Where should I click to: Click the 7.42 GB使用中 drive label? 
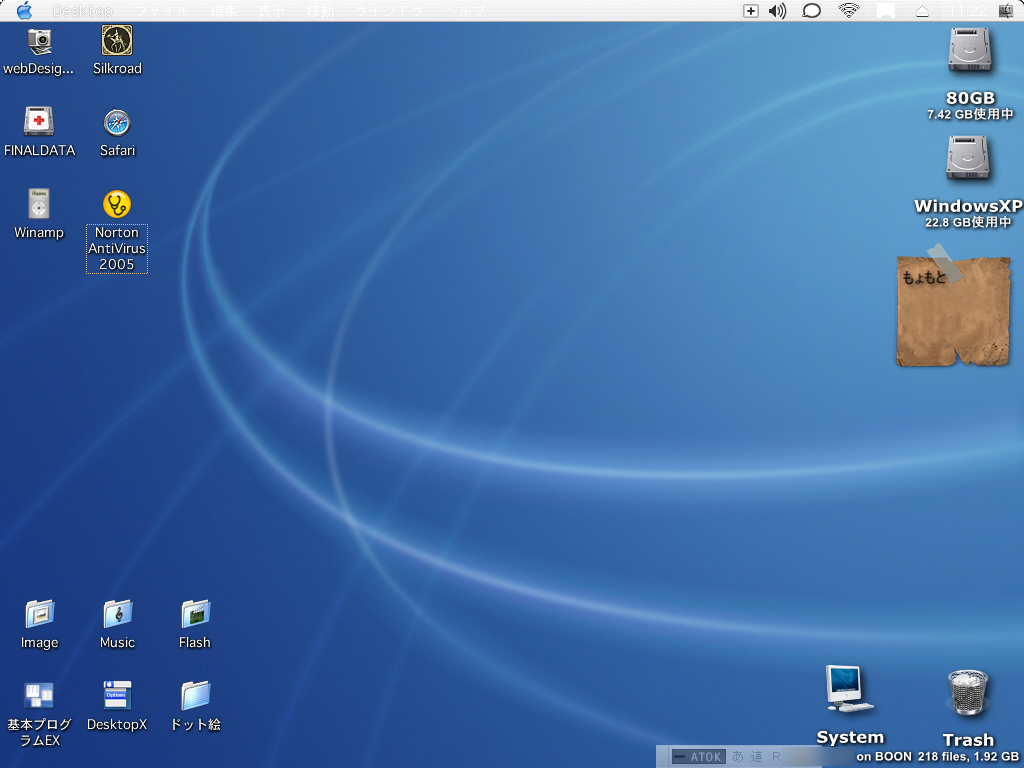tap(970, 114)
